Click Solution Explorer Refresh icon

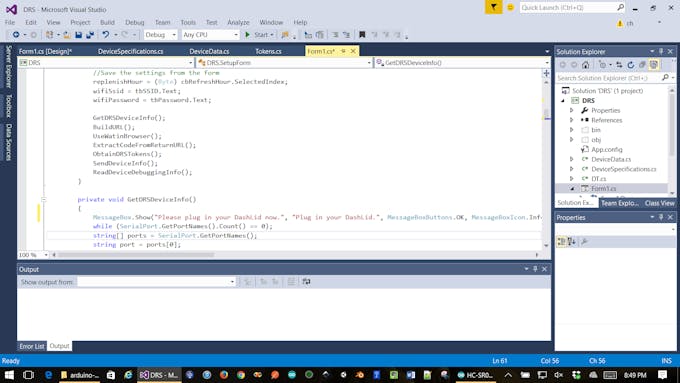(631, 65)
